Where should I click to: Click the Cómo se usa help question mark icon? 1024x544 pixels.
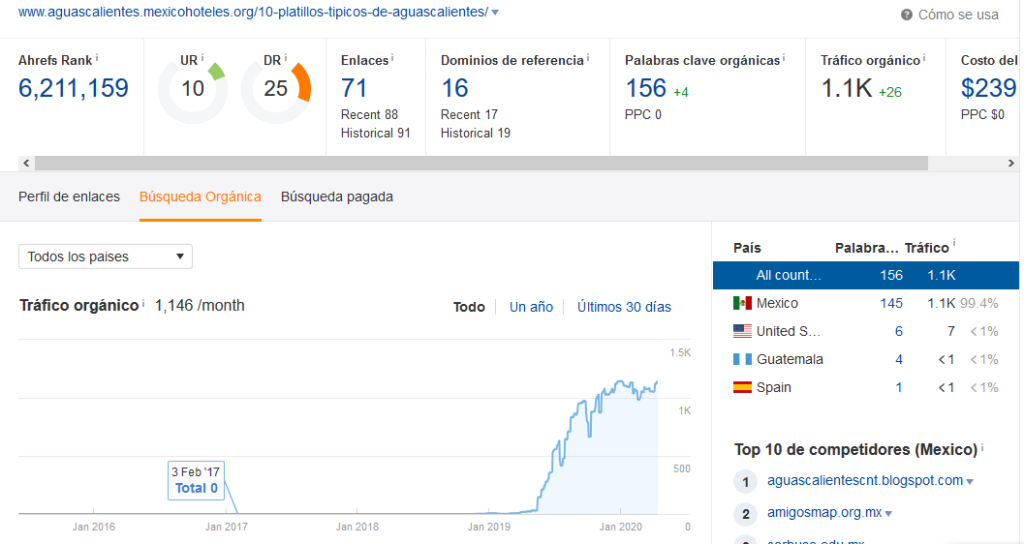[906, 14]
